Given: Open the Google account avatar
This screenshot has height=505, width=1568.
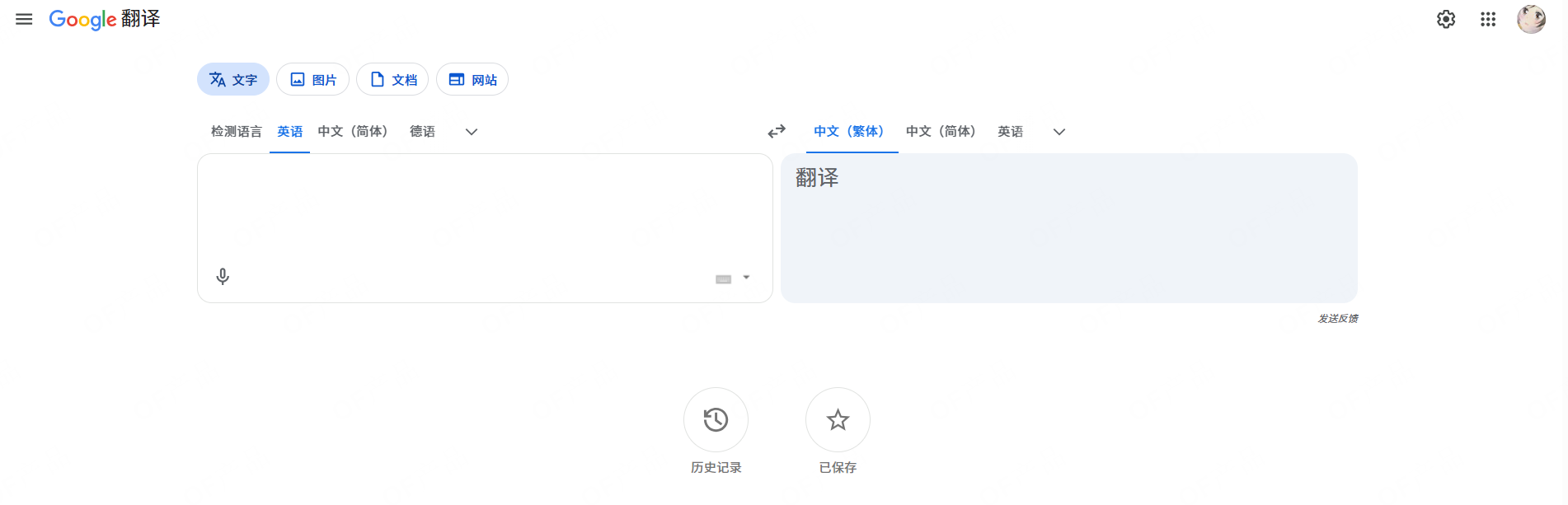Looking at the screenshot, I should [1532, 19].
